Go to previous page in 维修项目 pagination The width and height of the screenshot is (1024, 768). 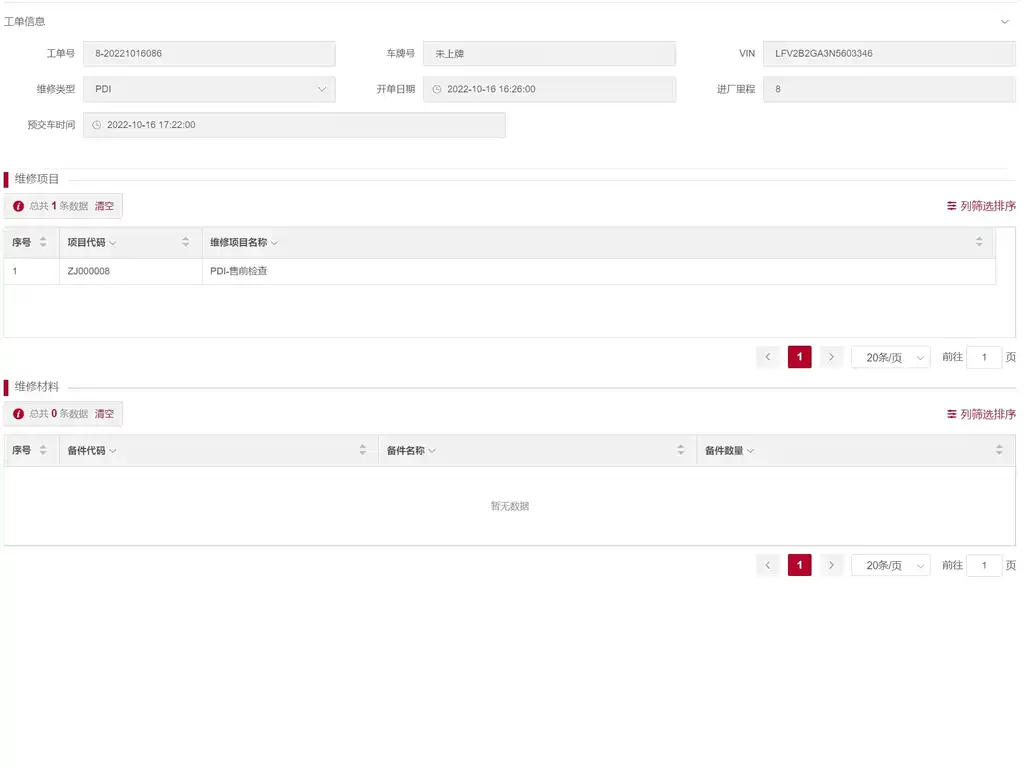click(x=768, y=357)
